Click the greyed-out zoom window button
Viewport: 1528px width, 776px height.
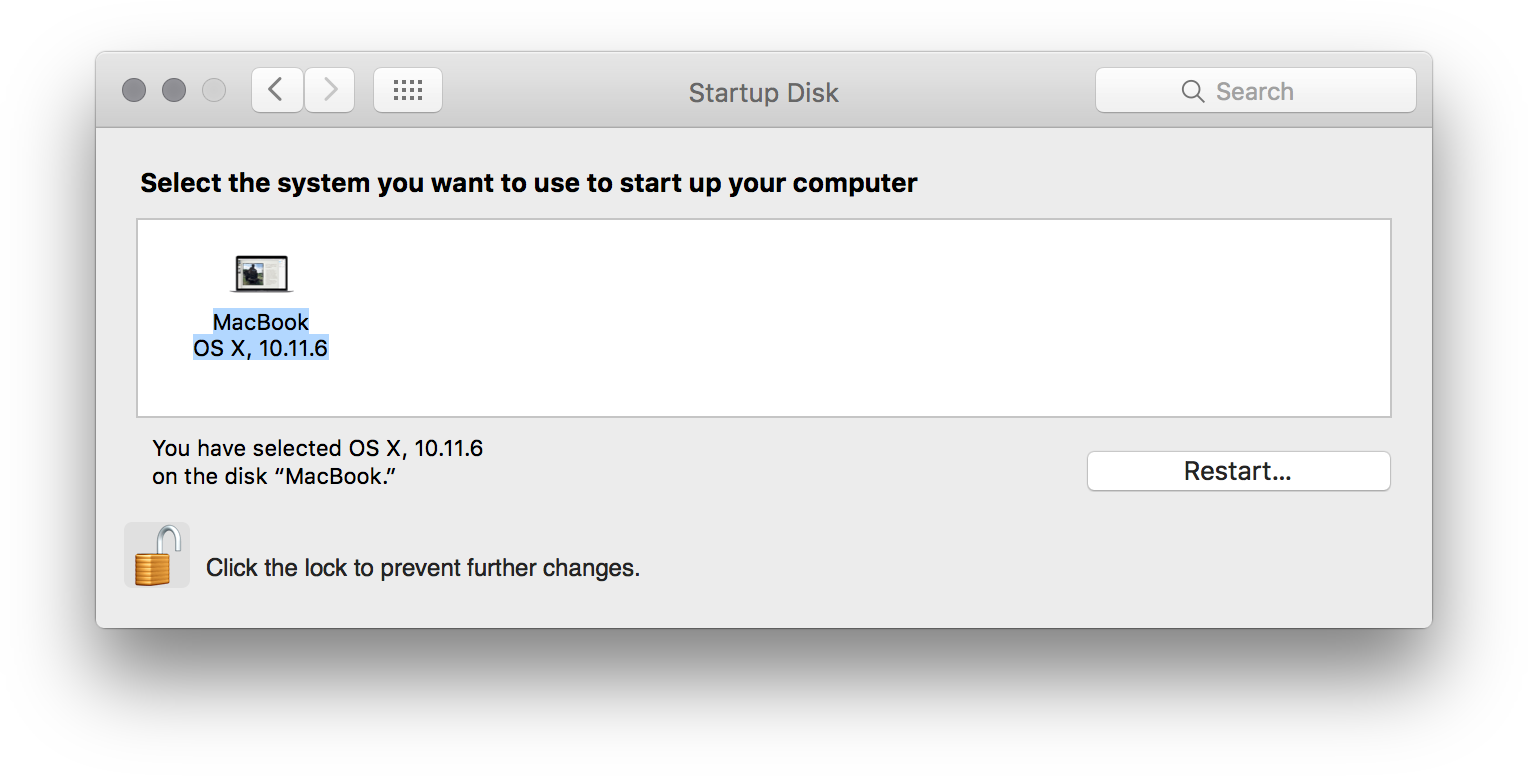[214, 91]
